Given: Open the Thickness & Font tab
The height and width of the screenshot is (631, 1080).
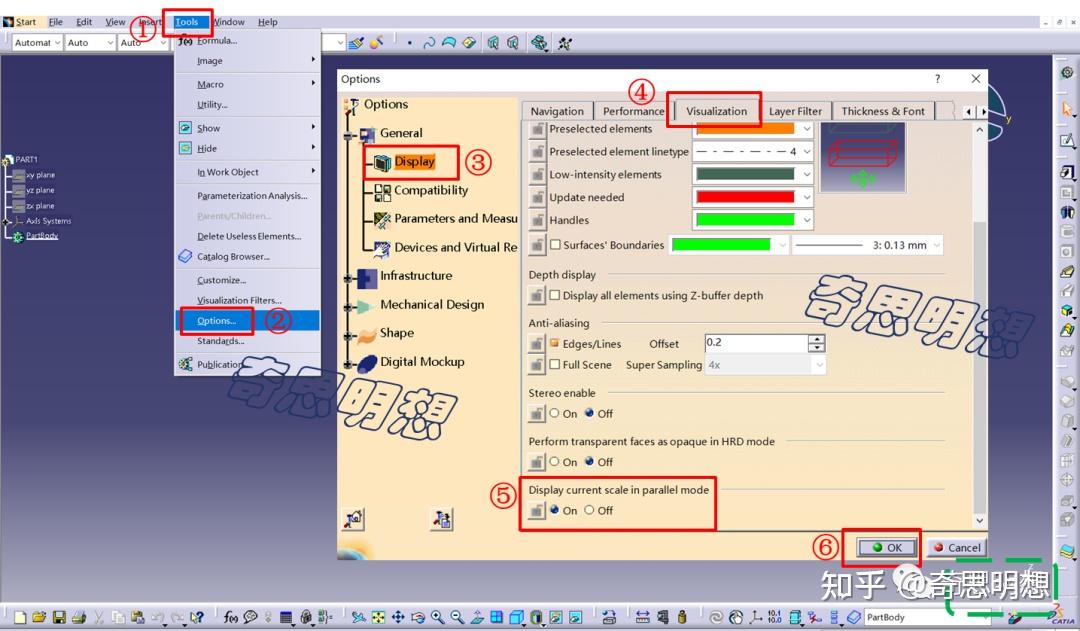Looking at the screenshot, I should point(883,111).
